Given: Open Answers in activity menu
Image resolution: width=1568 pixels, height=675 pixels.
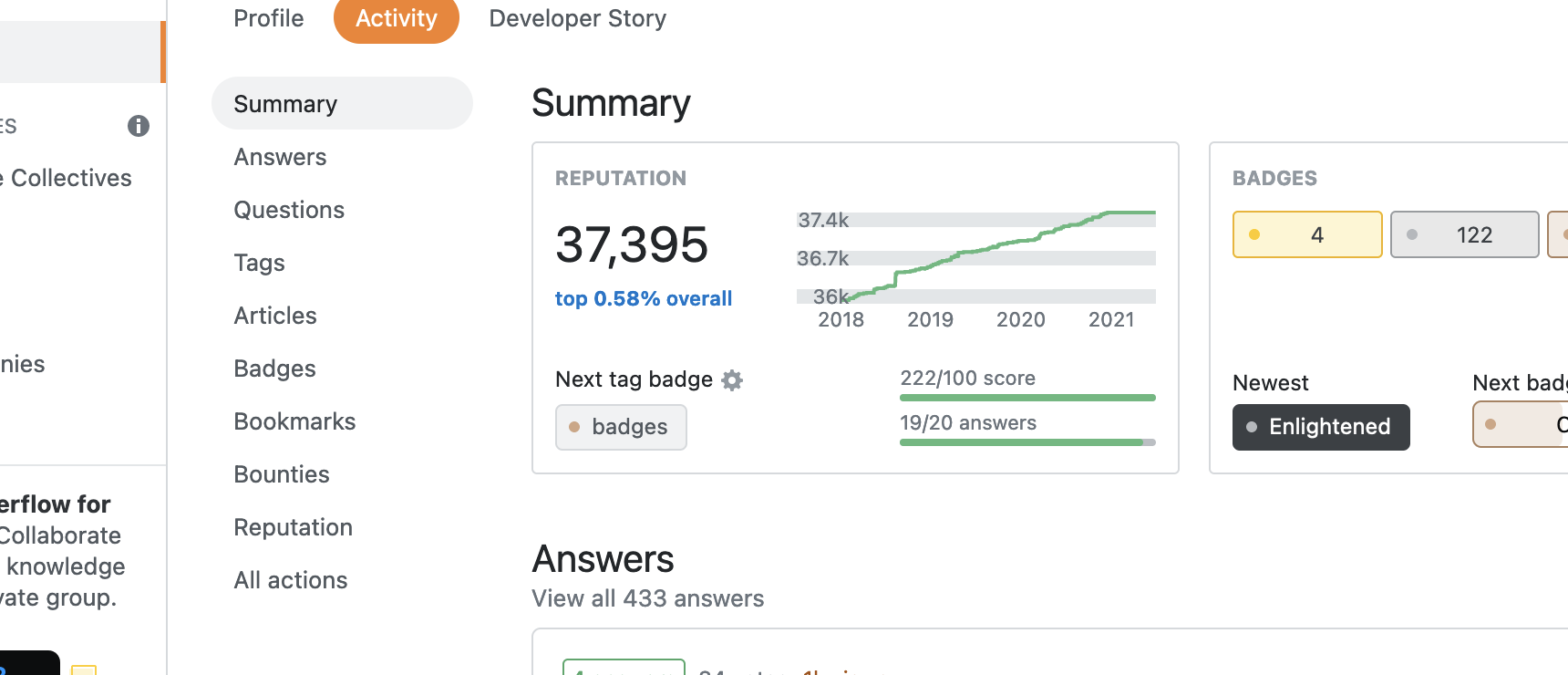Looking at the screenshot, I should click(280, 157).
